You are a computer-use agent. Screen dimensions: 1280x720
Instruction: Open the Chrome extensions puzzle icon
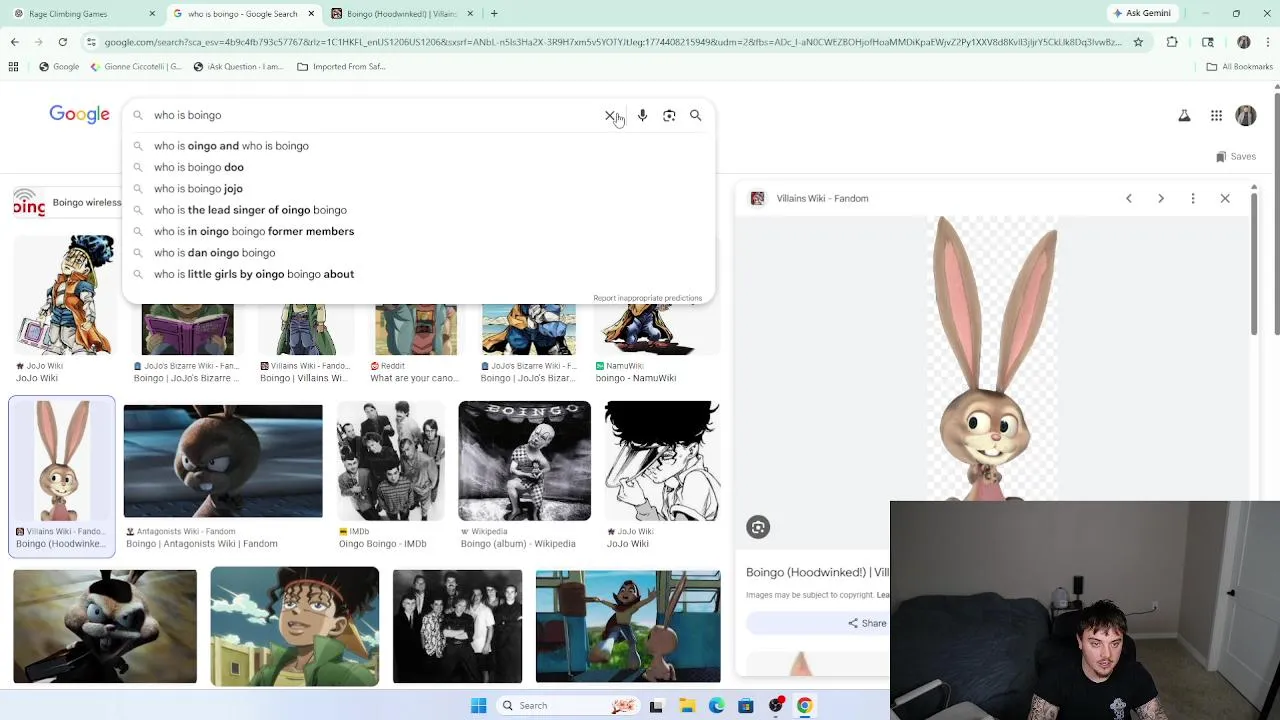point(1172,42)
